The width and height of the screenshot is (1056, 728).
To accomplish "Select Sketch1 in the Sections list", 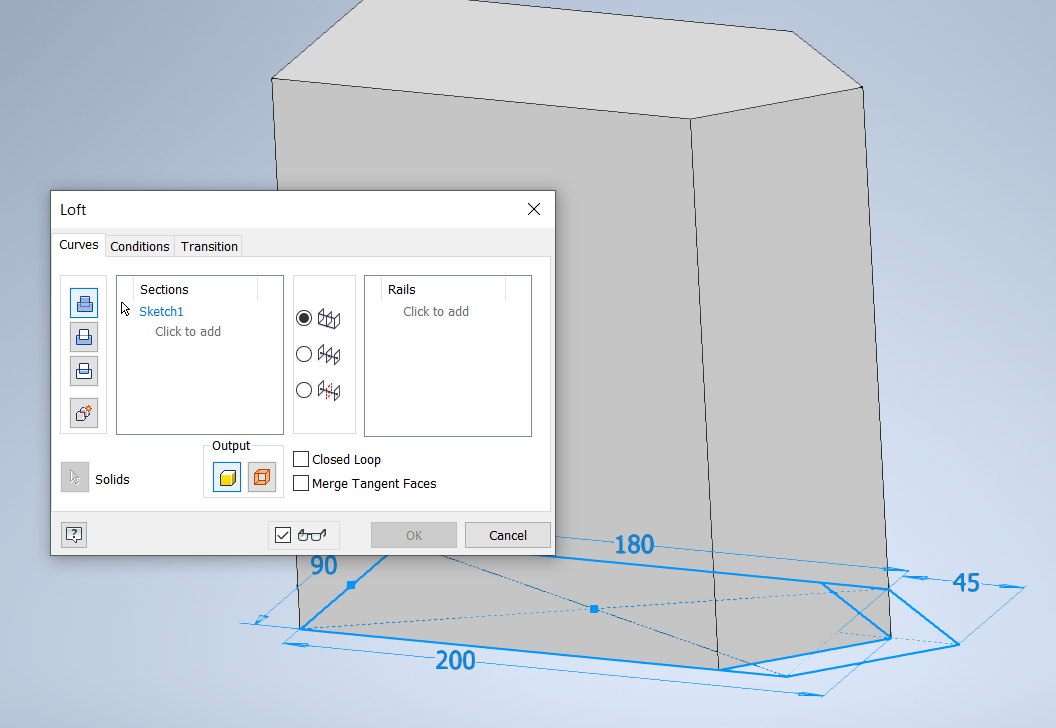I will pyautogui.click(x=159, y=311).
